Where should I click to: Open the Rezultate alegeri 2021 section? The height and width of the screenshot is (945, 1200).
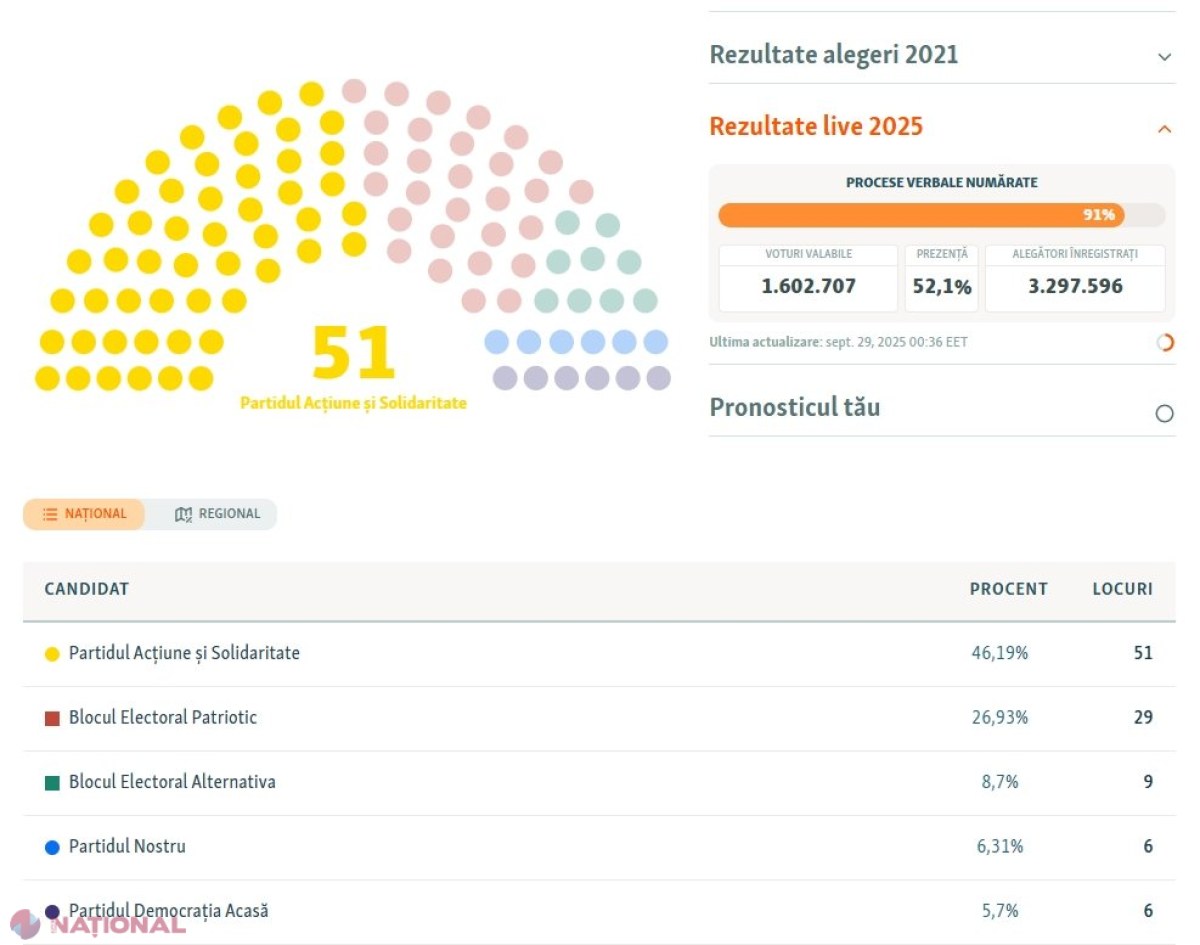pos(834,55)
